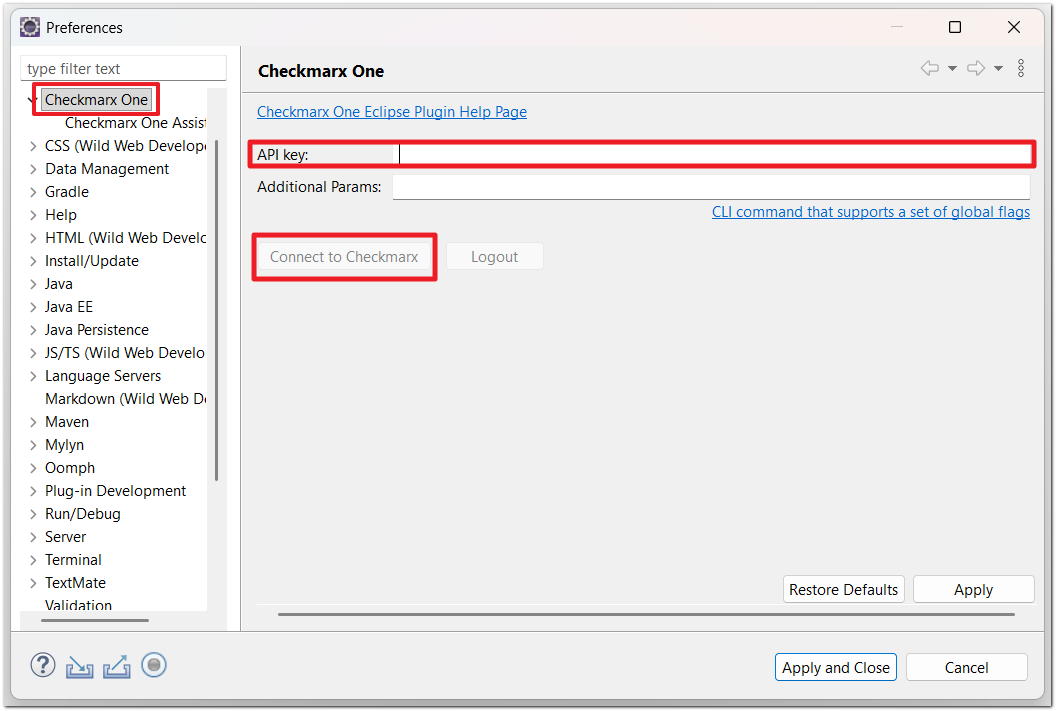Close the Preferences dialog
Viewport: 1056px width, 711px height.
click(1014, 27)
